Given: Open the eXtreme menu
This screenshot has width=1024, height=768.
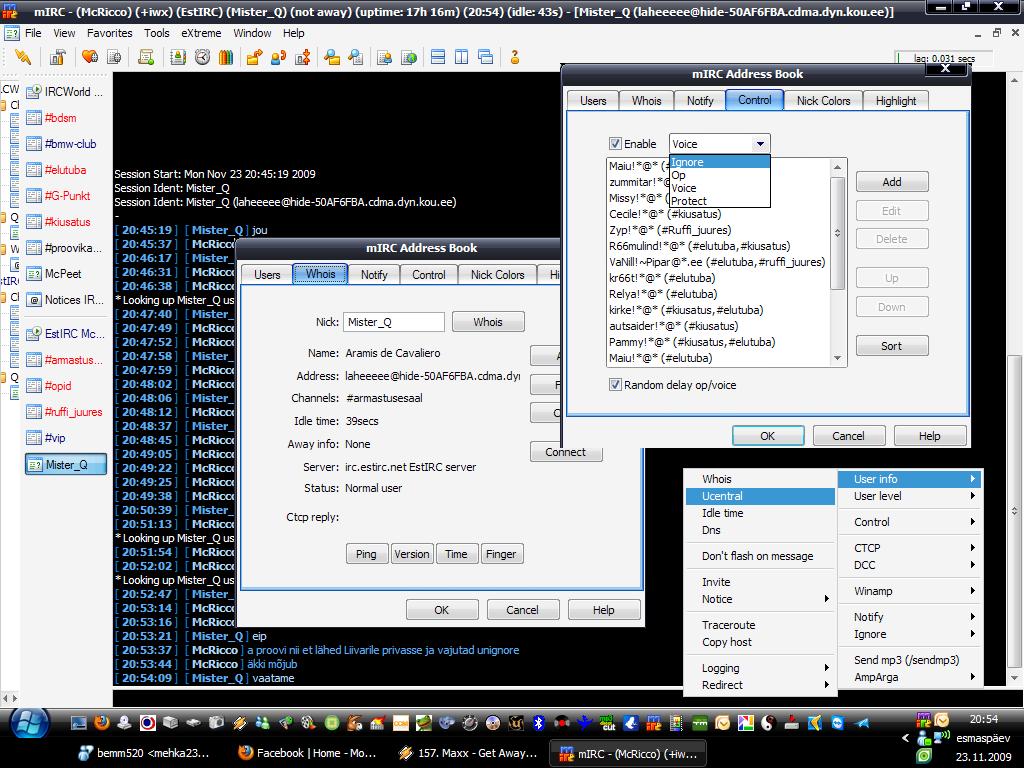Looking at the screenshot, I should (x=201, y=33).
